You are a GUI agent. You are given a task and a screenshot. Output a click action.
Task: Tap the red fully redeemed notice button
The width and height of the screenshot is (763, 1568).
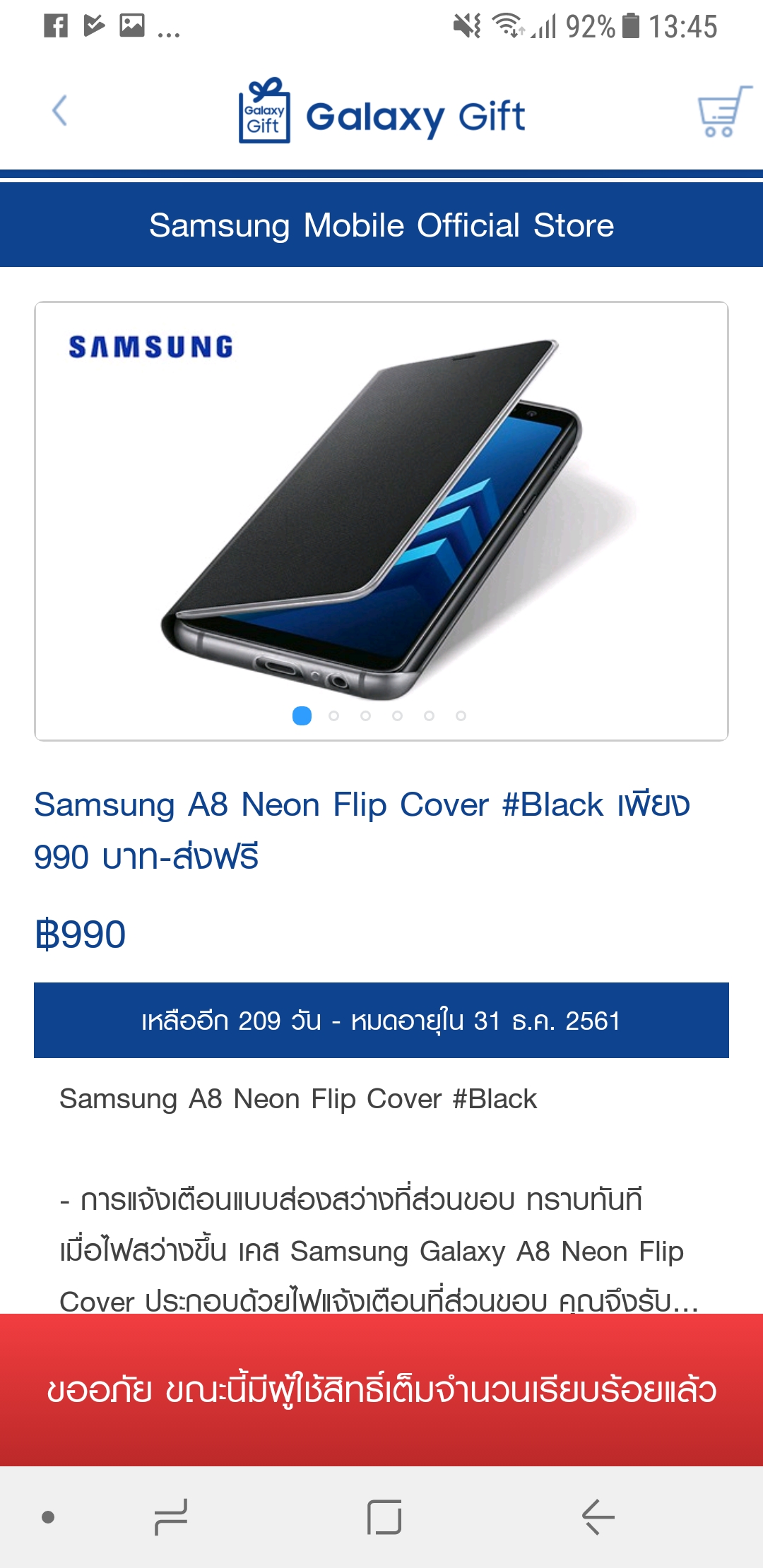tap(381, 1389)
